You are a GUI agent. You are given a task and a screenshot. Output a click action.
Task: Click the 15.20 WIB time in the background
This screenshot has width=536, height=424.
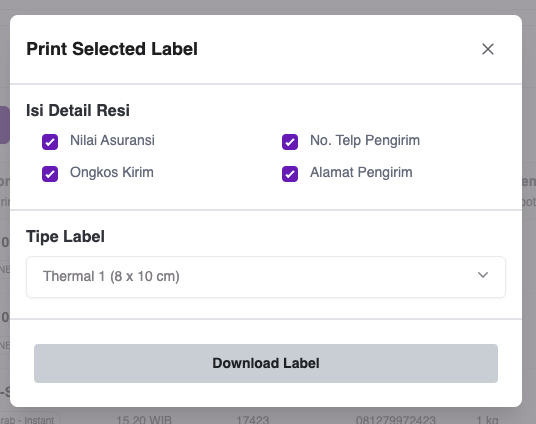tap(144, 420)
